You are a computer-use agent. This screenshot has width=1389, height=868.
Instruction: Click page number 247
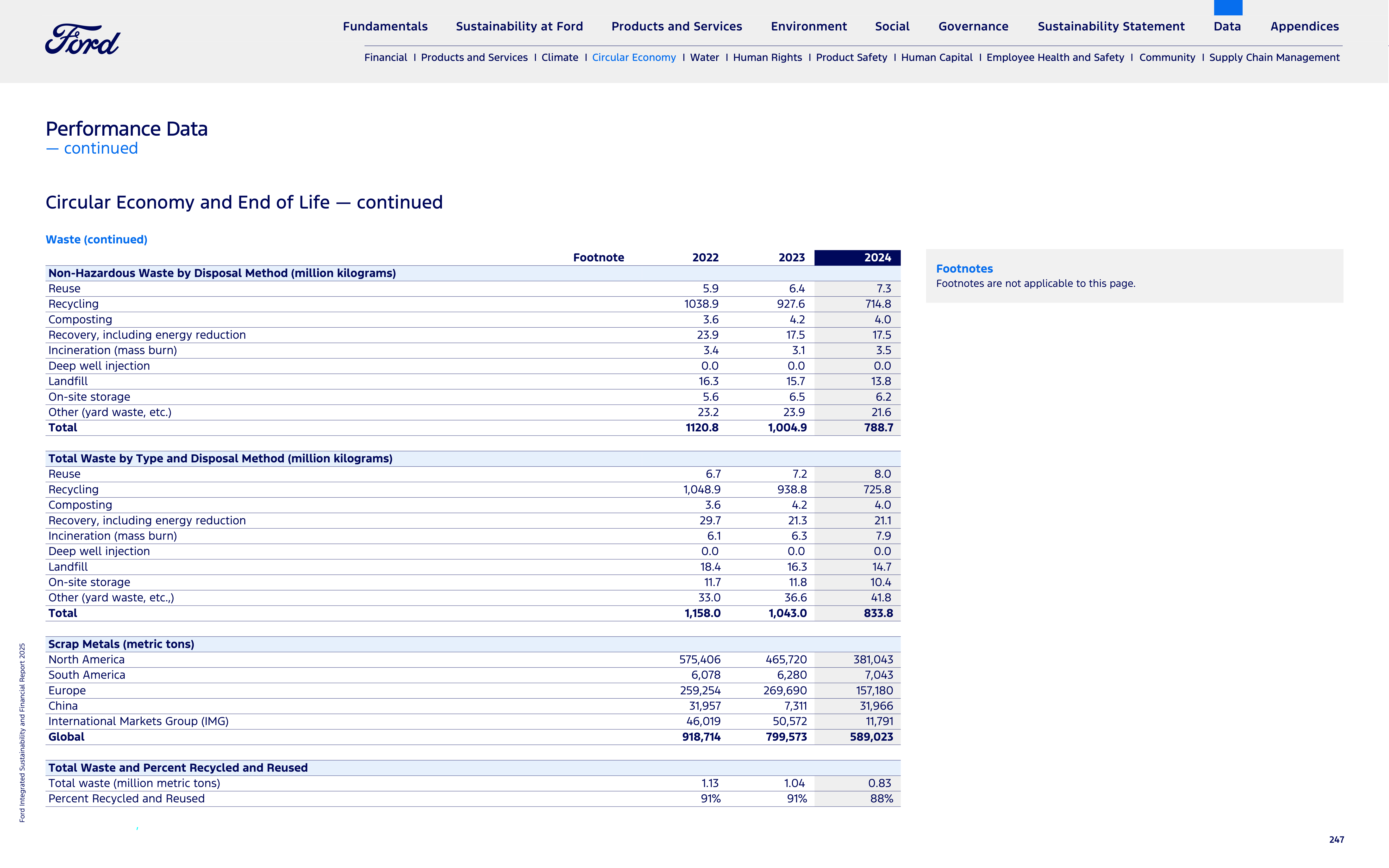[x=1336, y=839]
